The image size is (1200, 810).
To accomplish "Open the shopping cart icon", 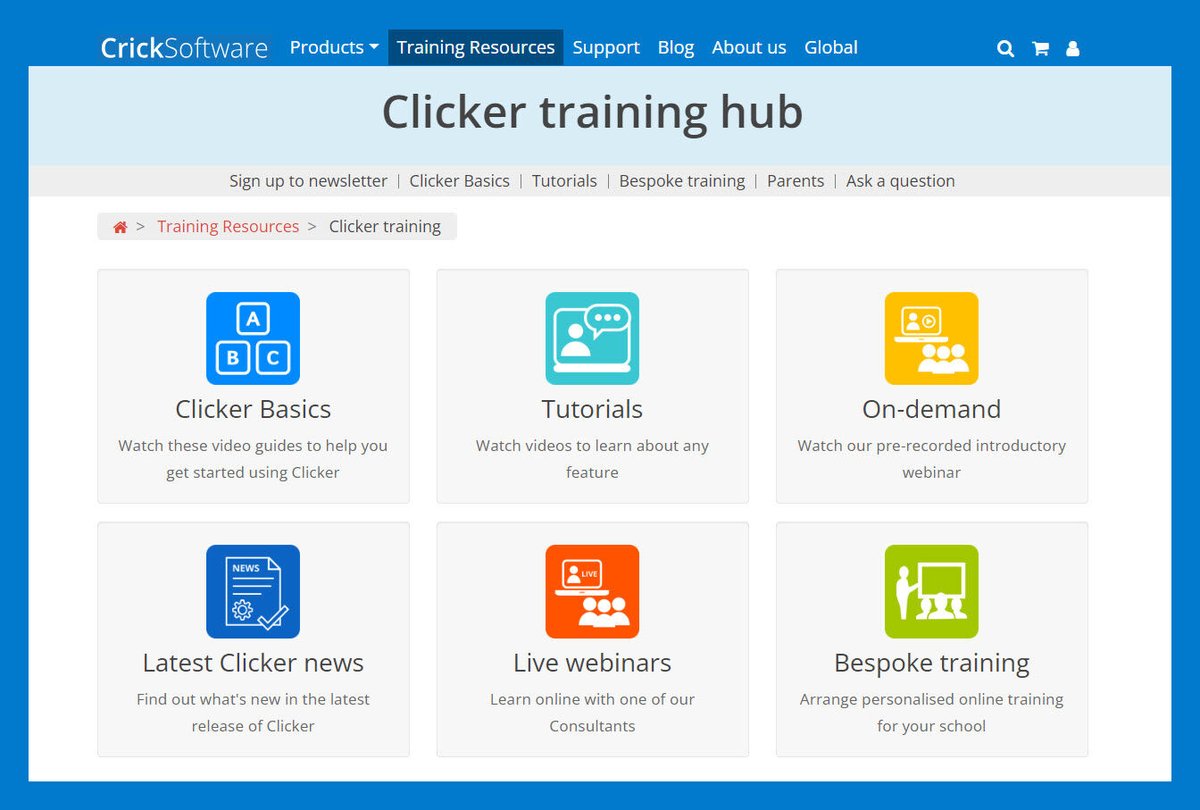I will pyautogui.click(x=1040, y=47).
